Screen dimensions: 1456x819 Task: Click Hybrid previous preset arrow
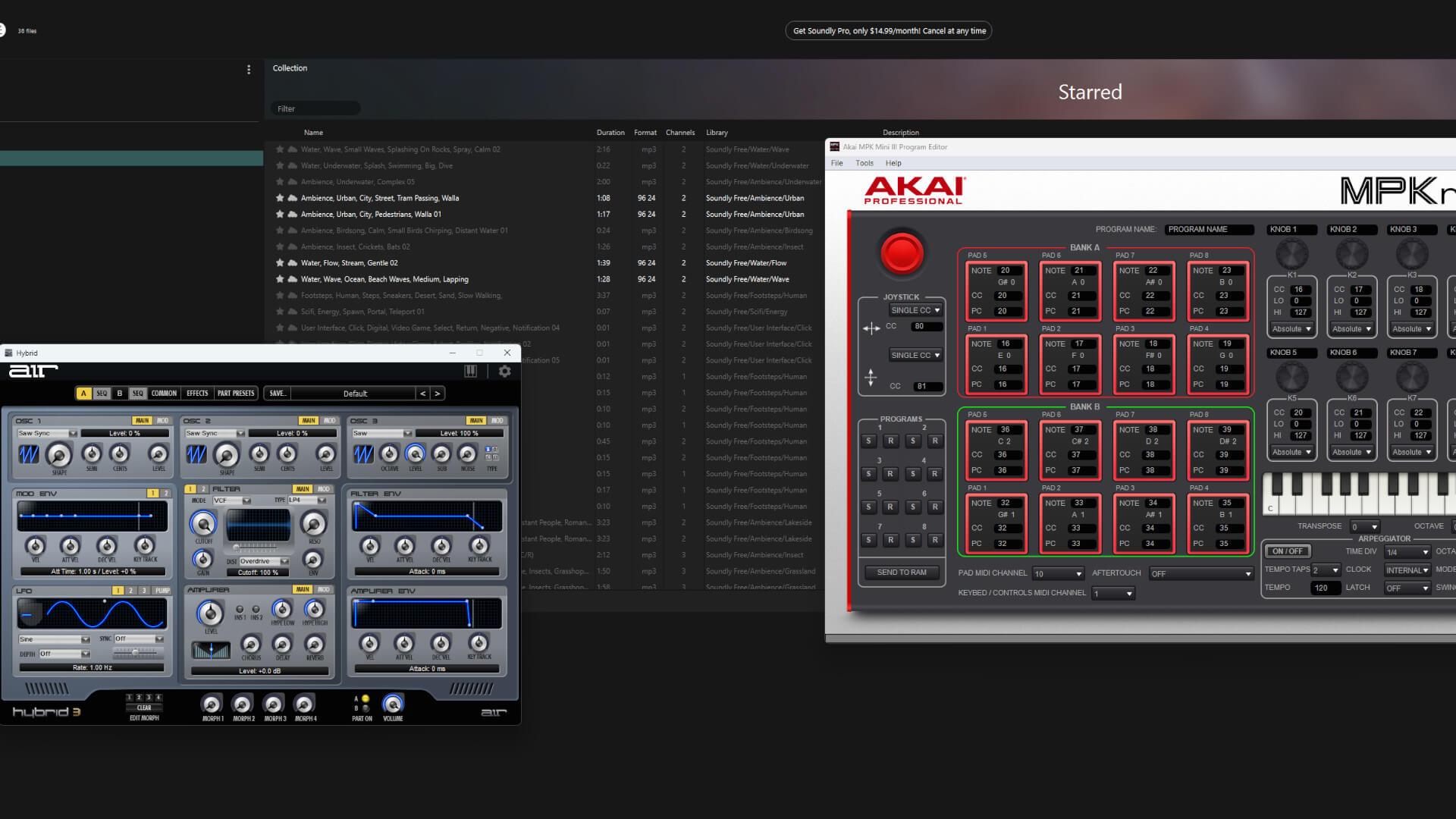[x=422, y=394]
